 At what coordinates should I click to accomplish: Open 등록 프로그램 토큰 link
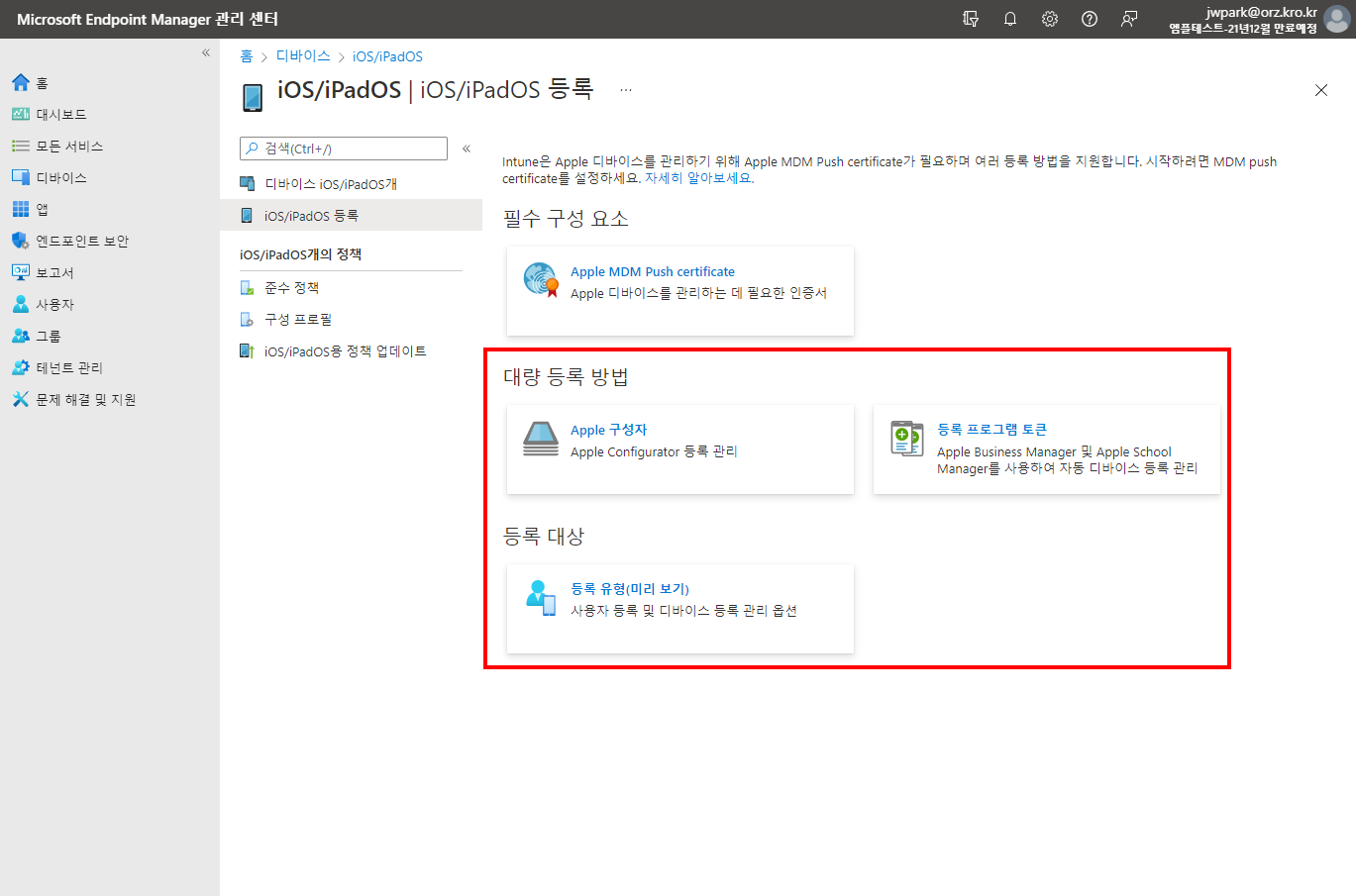991,430
